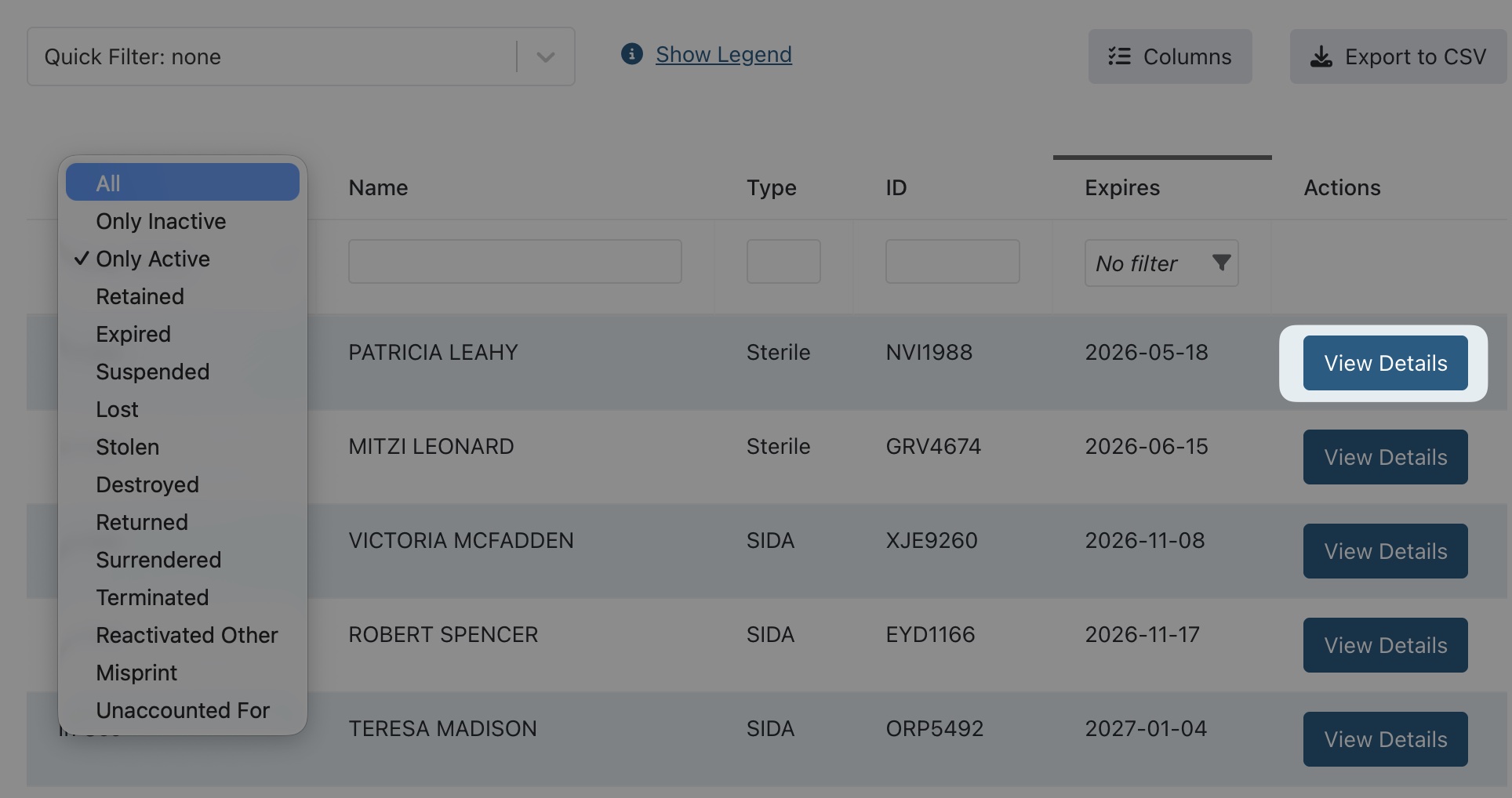Choose 'Suspended' in the status list

153,372
